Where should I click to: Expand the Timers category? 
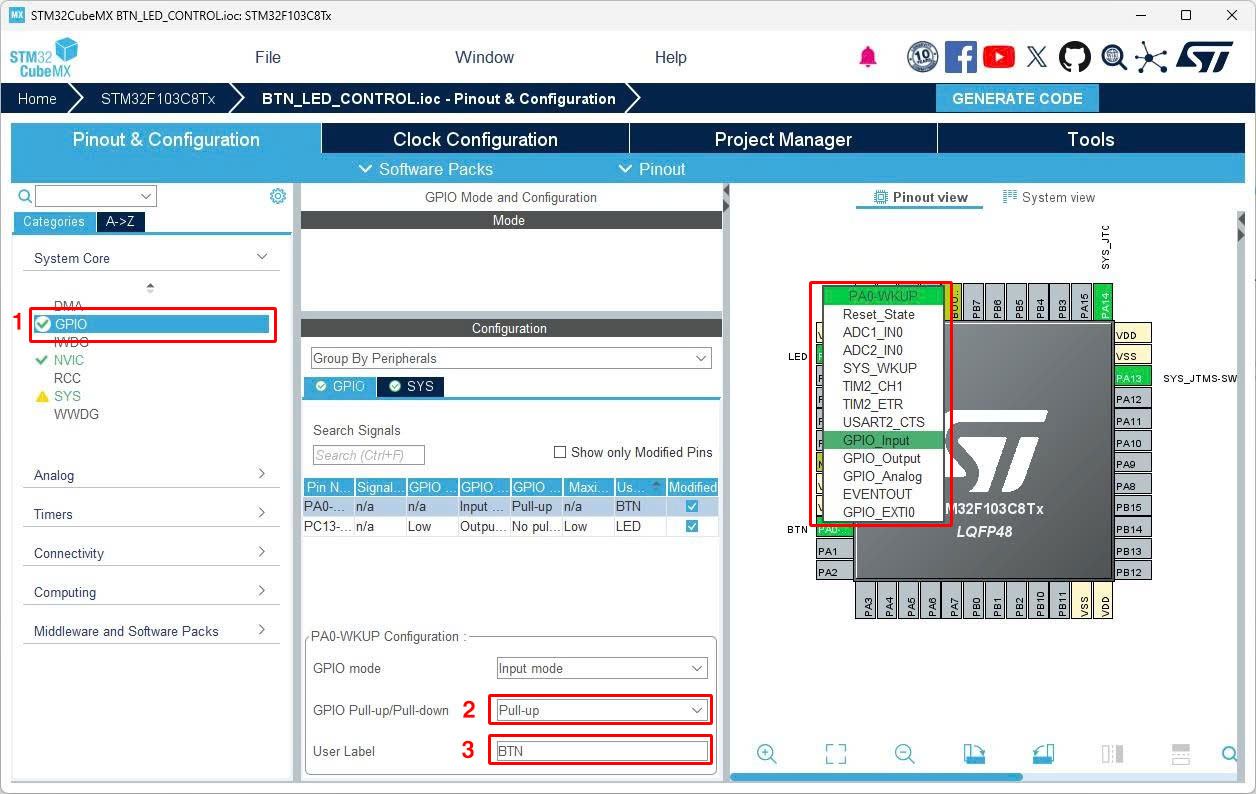(x=262, y=513)
